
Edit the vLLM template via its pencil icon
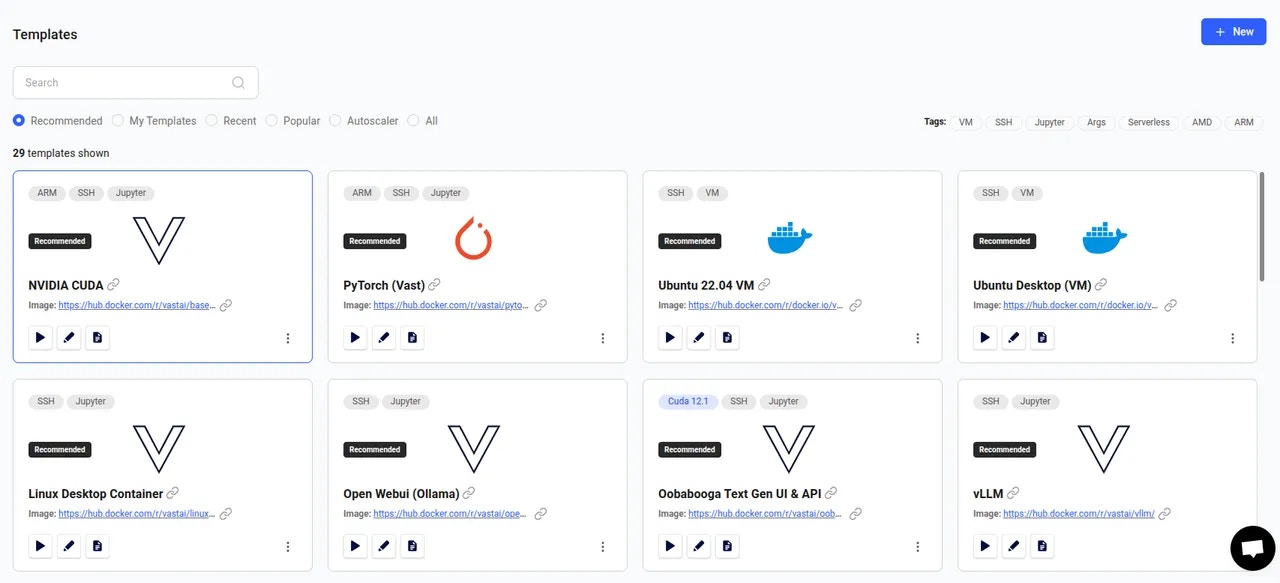(1013, 545)
